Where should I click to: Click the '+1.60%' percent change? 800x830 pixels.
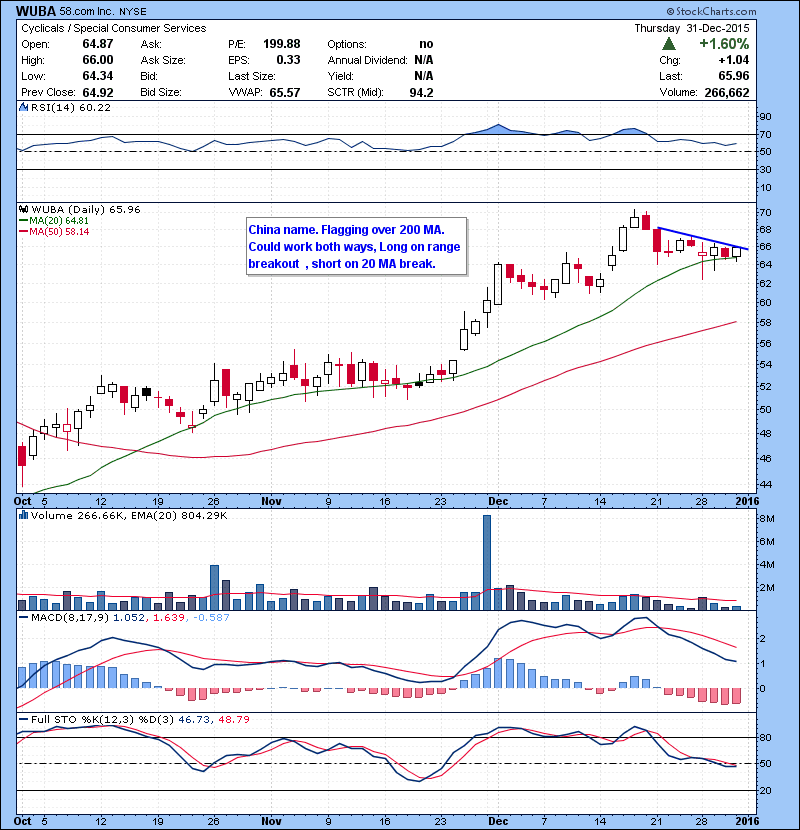[x=724, y=44]
